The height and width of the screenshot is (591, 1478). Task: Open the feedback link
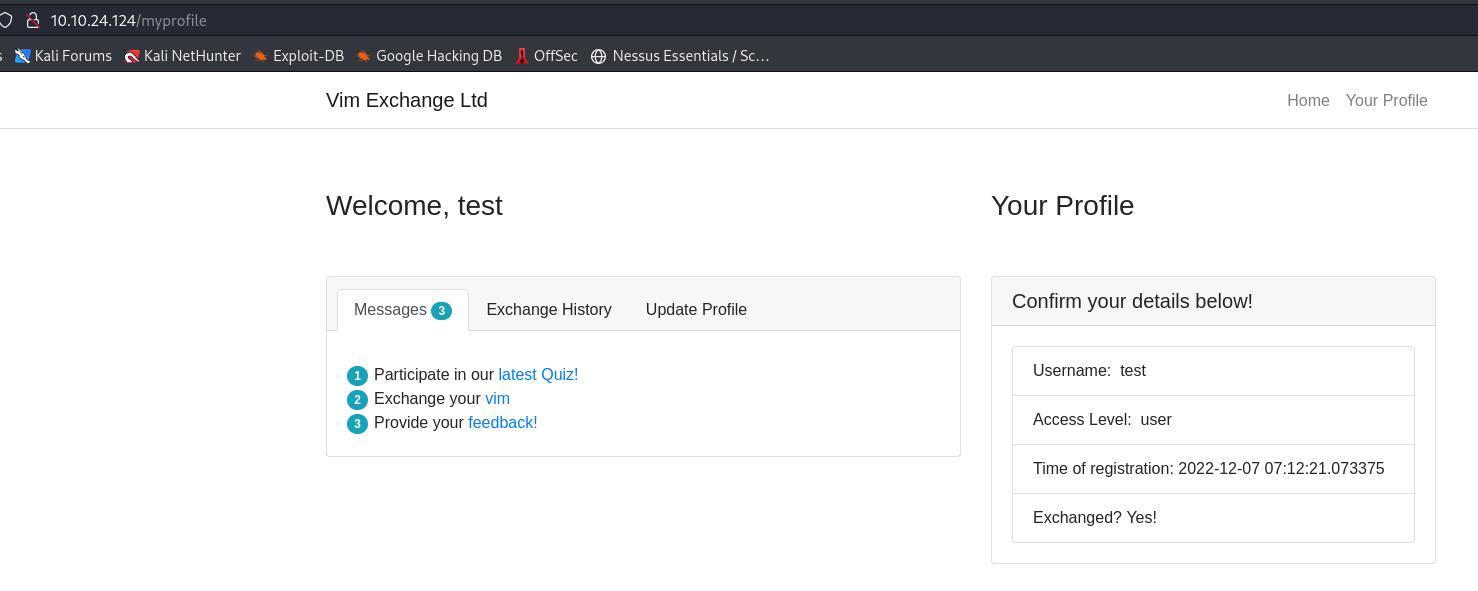(502, 423)
